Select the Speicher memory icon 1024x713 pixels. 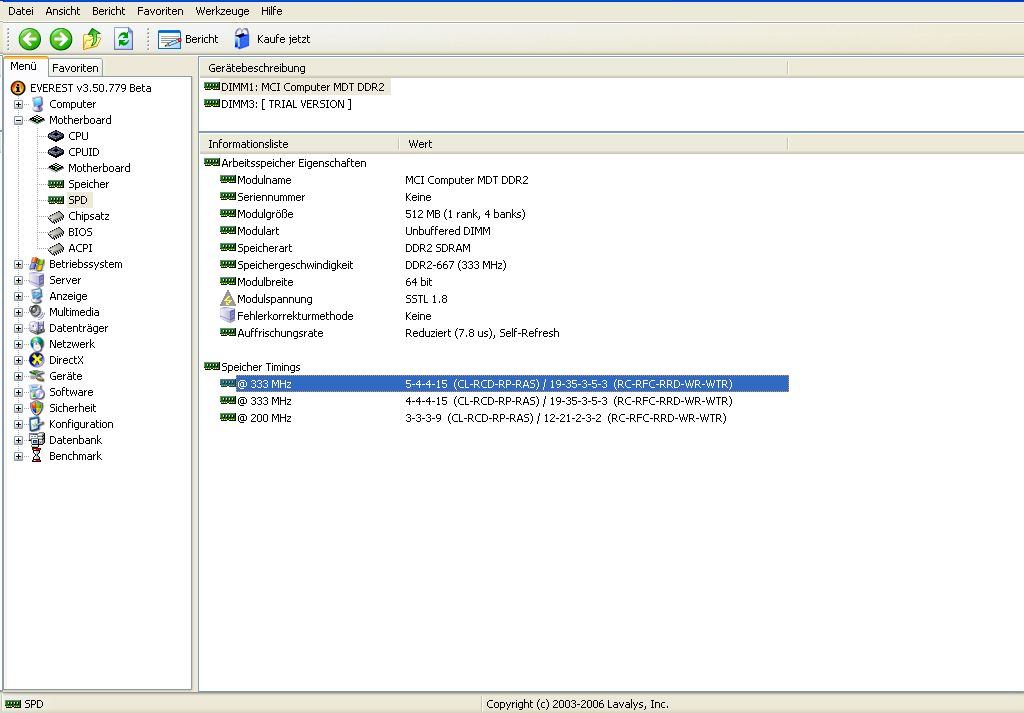click(x=56, y=184)
